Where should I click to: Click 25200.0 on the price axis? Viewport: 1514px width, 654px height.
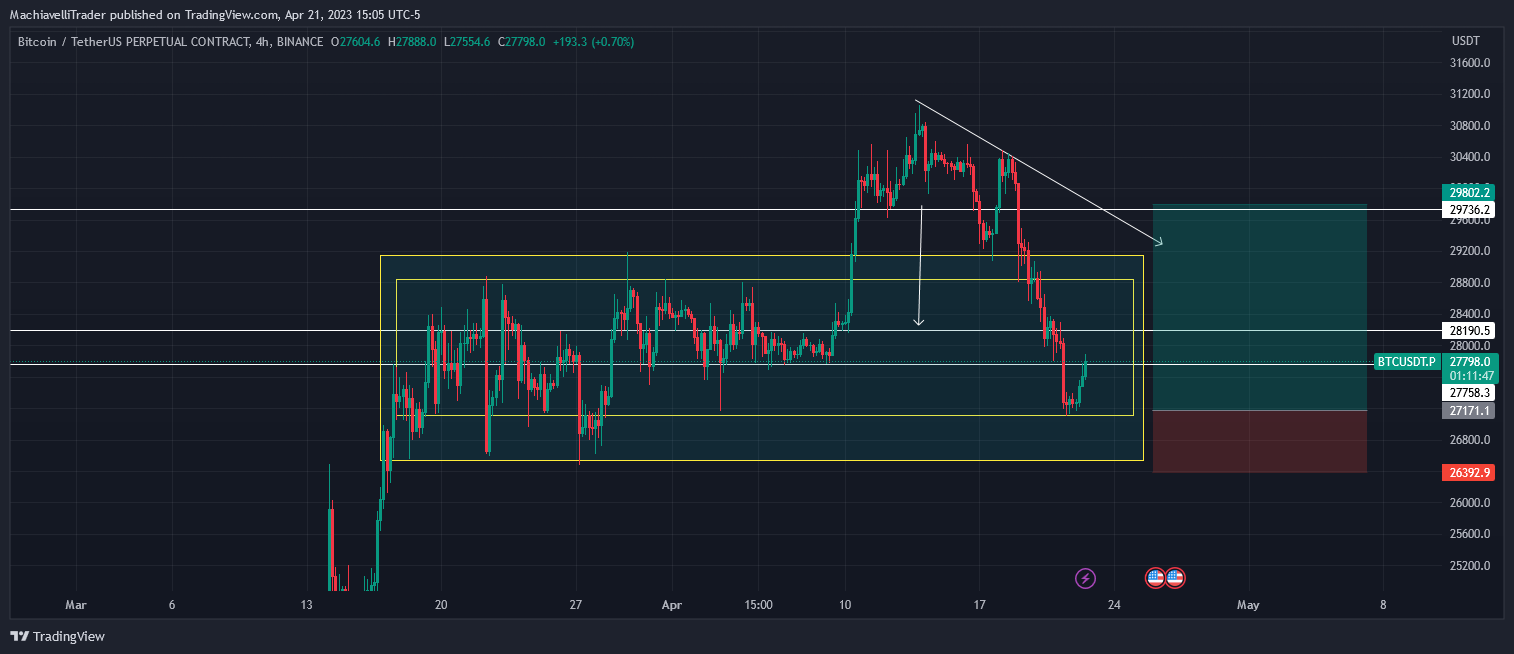(1471, 565)
